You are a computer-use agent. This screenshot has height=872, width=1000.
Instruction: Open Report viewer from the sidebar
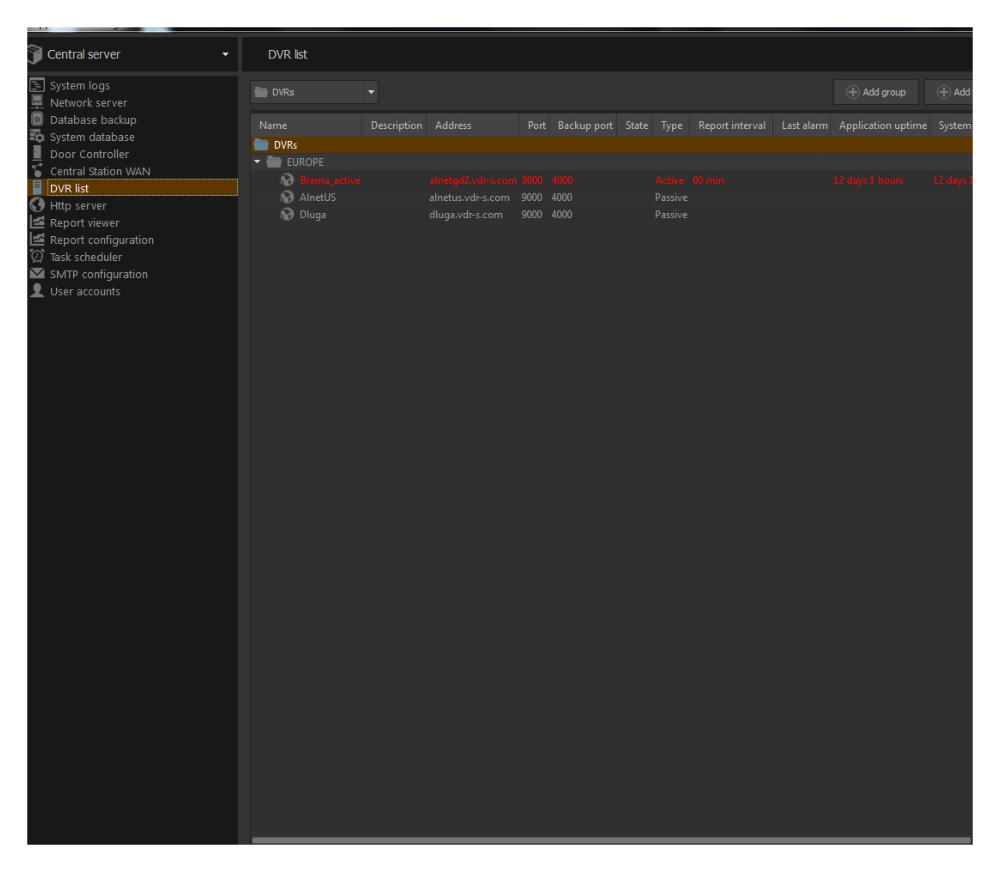click(x=84, y=223)
